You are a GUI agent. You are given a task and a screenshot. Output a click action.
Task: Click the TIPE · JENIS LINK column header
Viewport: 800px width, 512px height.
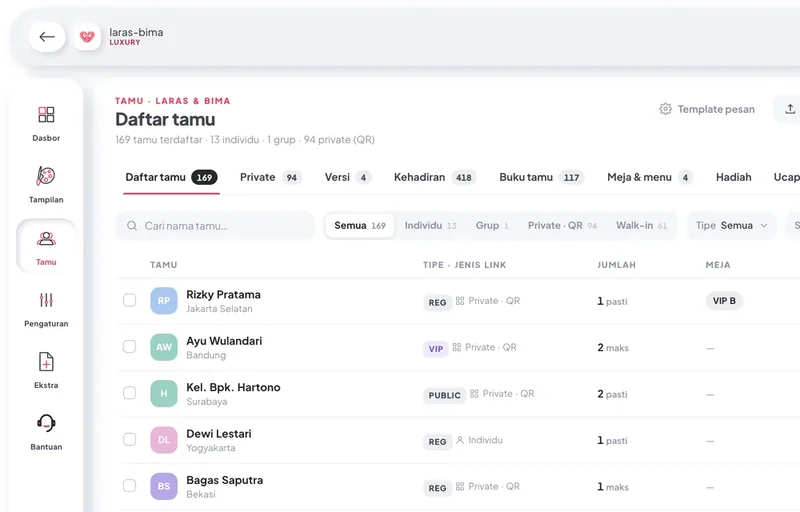[x=464, y=265]
